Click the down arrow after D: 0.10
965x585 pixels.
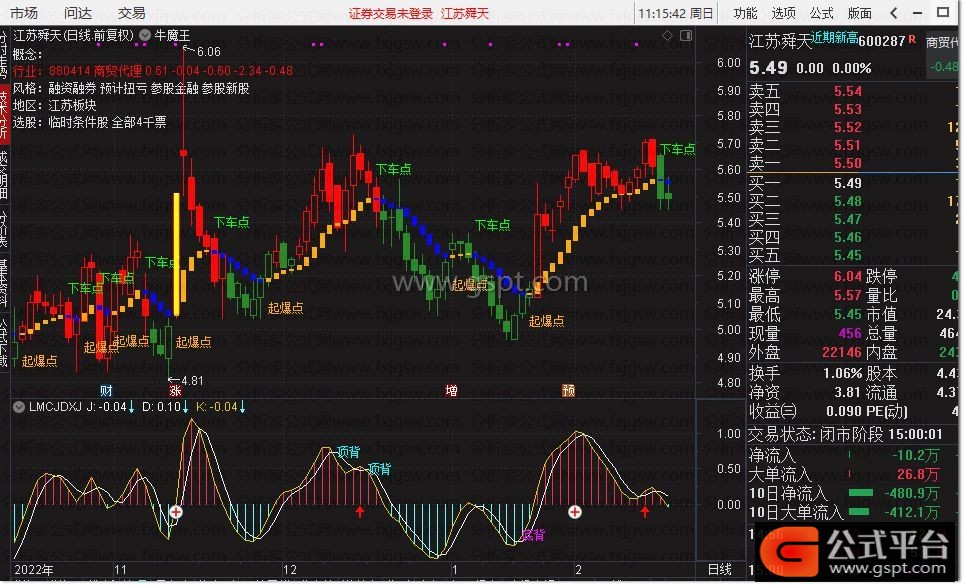coord(185,407)
